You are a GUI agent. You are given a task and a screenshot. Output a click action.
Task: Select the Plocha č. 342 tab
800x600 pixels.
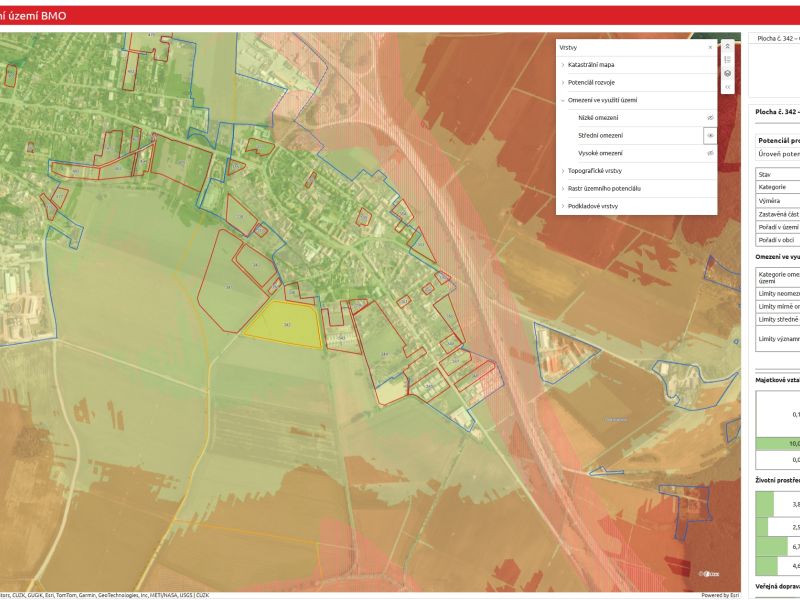[777, 38]
